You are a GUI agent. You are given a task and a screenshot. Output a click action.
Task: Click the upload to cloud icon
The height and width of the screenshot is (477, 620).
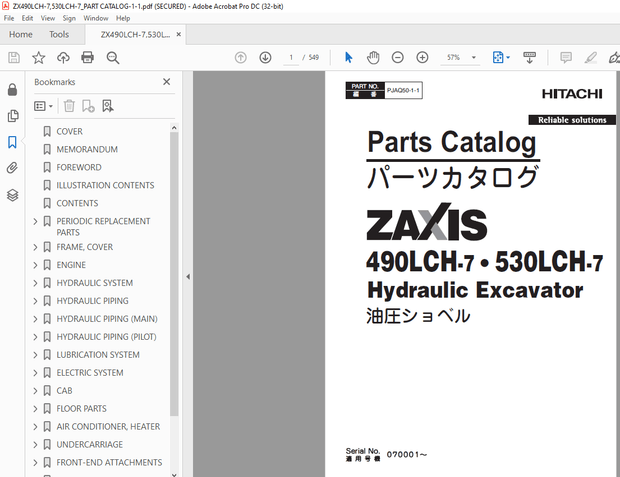pyautogui.click(x=63, y=58)
